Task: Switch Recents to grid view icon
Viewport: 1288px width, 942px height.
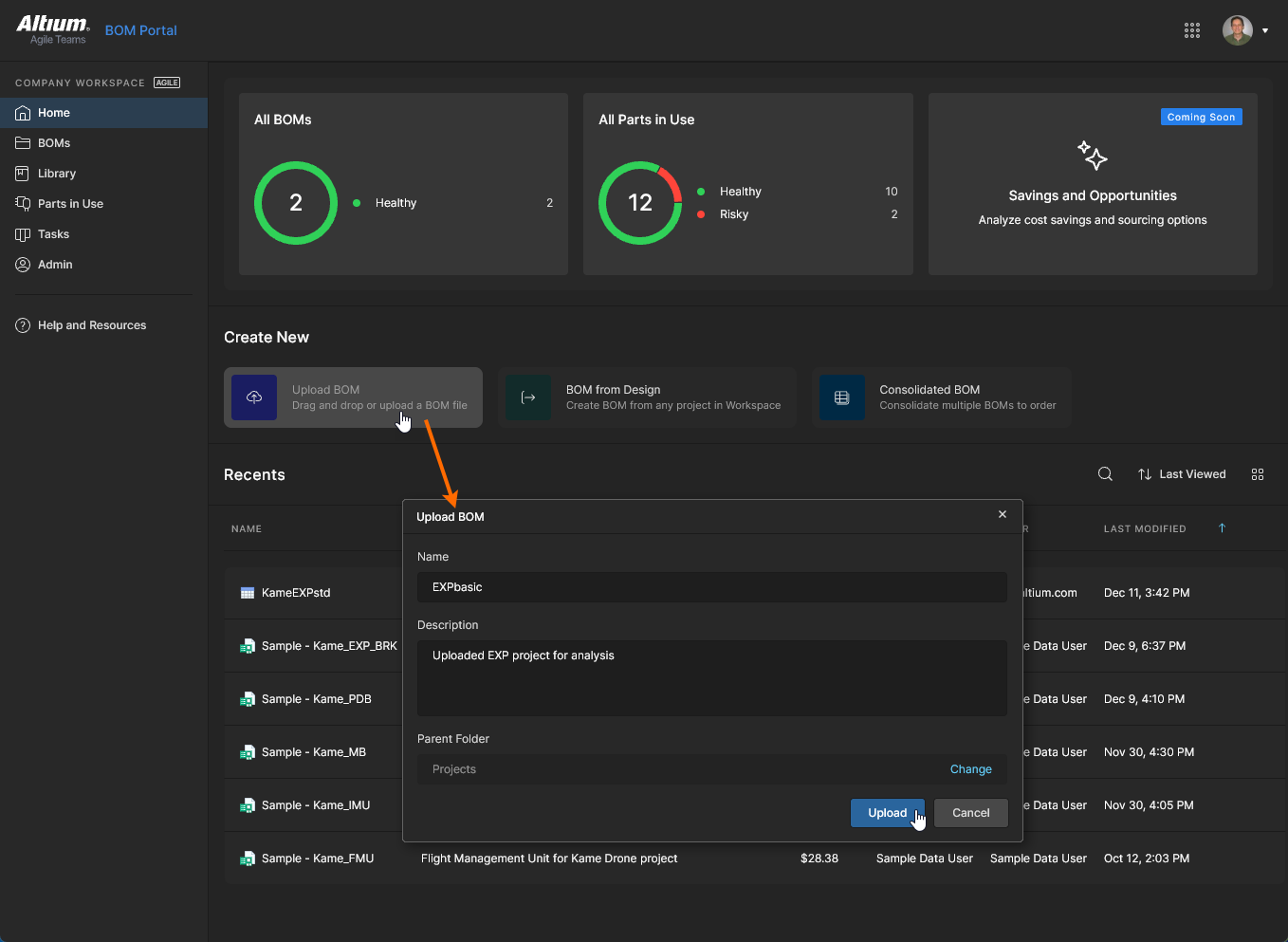Action: click(x=1258, y=474)
